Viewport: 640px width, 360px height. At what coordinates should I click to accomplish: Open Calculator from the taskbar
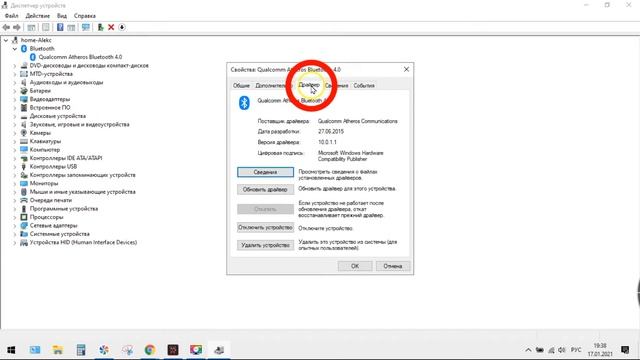click(81, 350)
